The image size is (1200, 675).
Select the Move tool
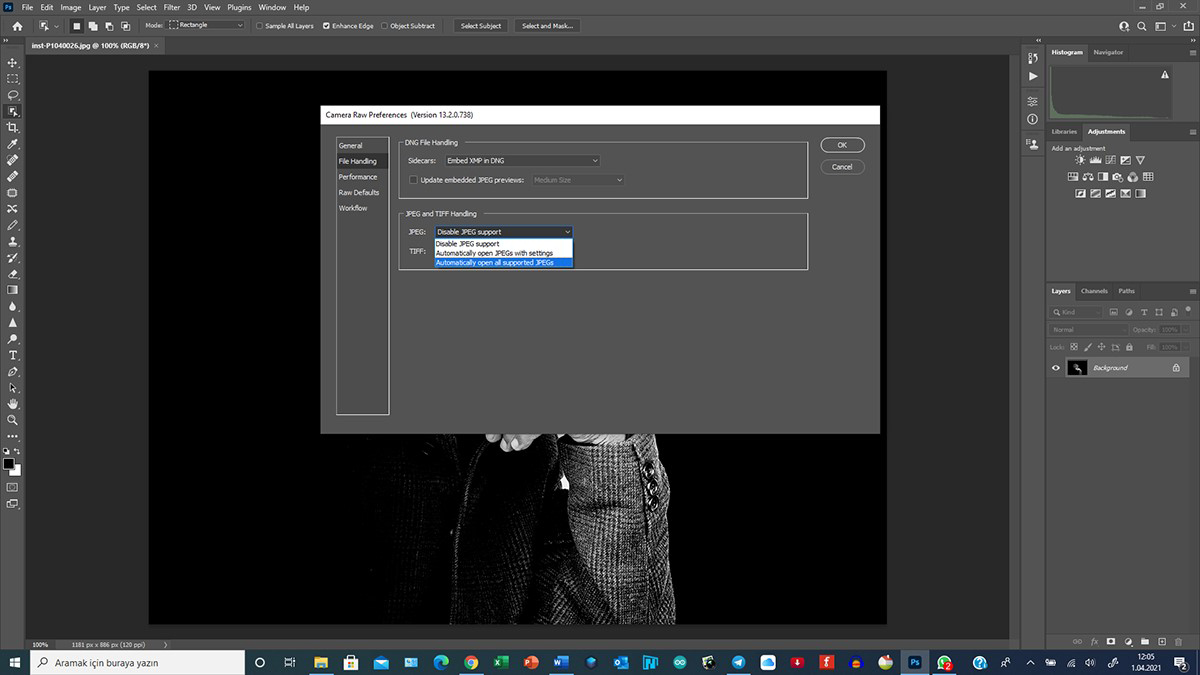pyautogui.click(x=13, y=62)
